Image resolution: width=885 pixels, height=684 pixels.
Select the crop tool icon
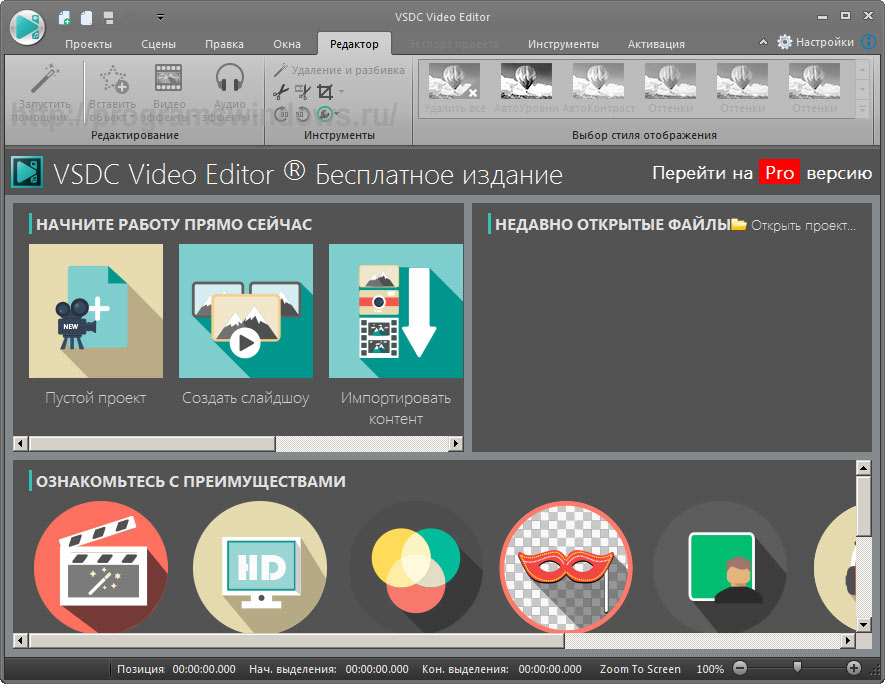(325, 91)
